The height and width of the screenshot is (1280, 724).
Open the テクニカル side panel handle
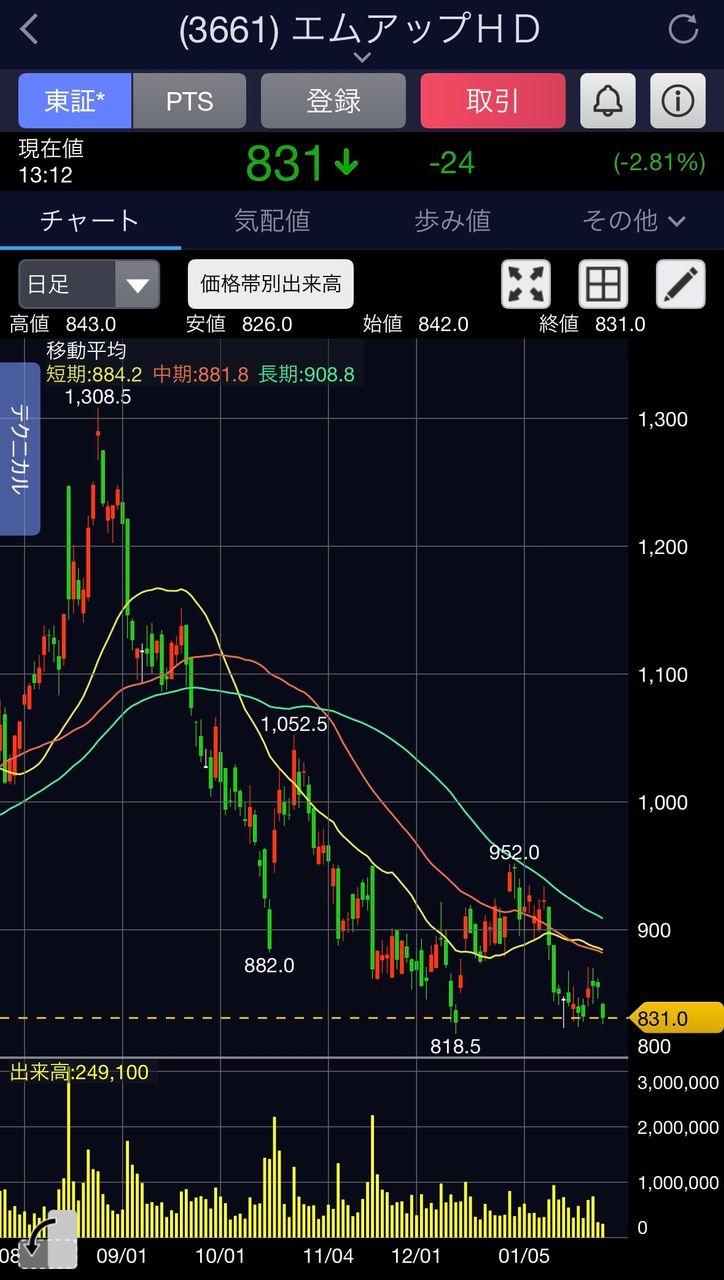[19, 449]
